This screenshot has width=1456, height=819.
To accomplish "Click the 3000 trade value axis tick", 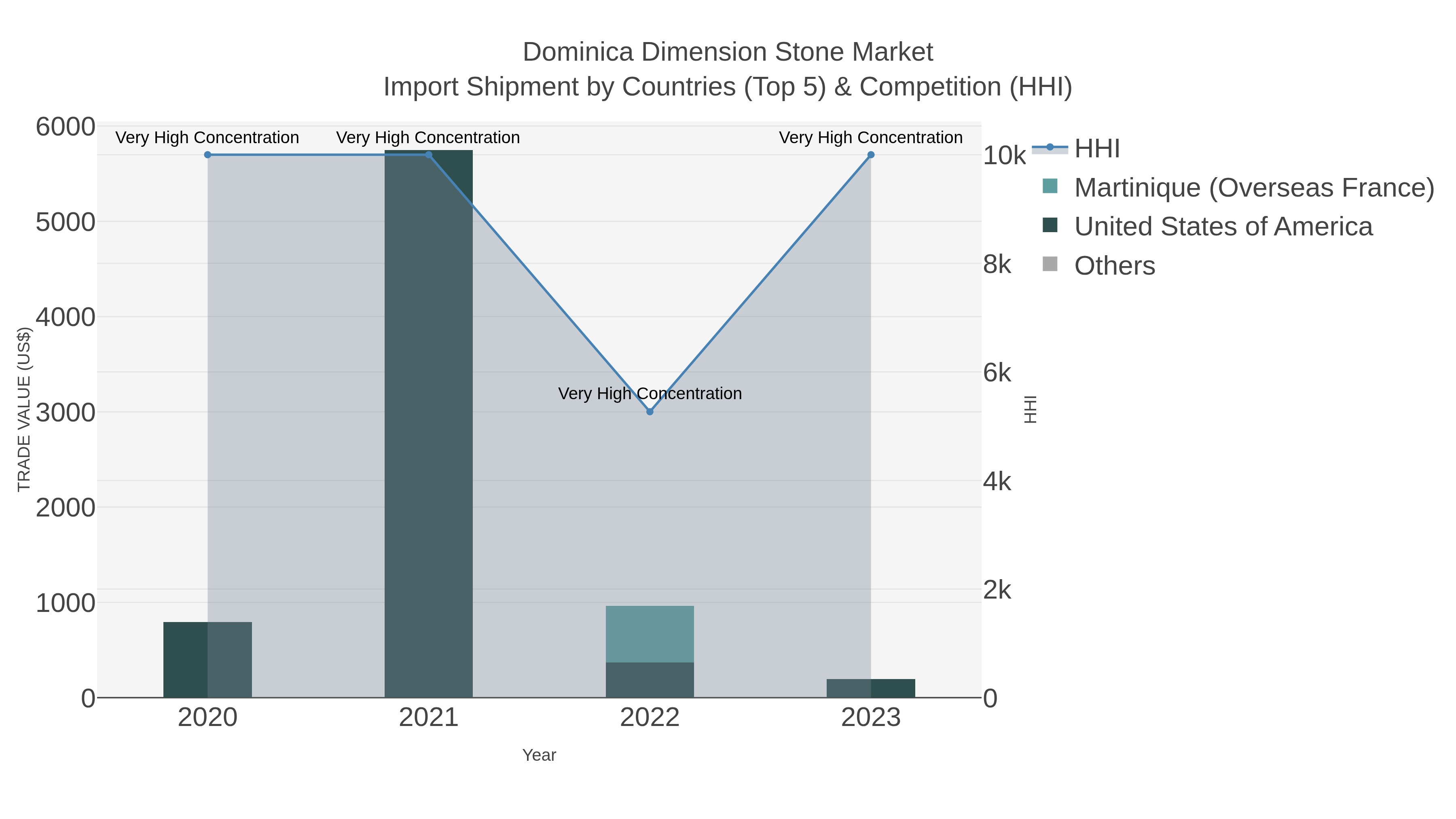I will click(65, 413).
